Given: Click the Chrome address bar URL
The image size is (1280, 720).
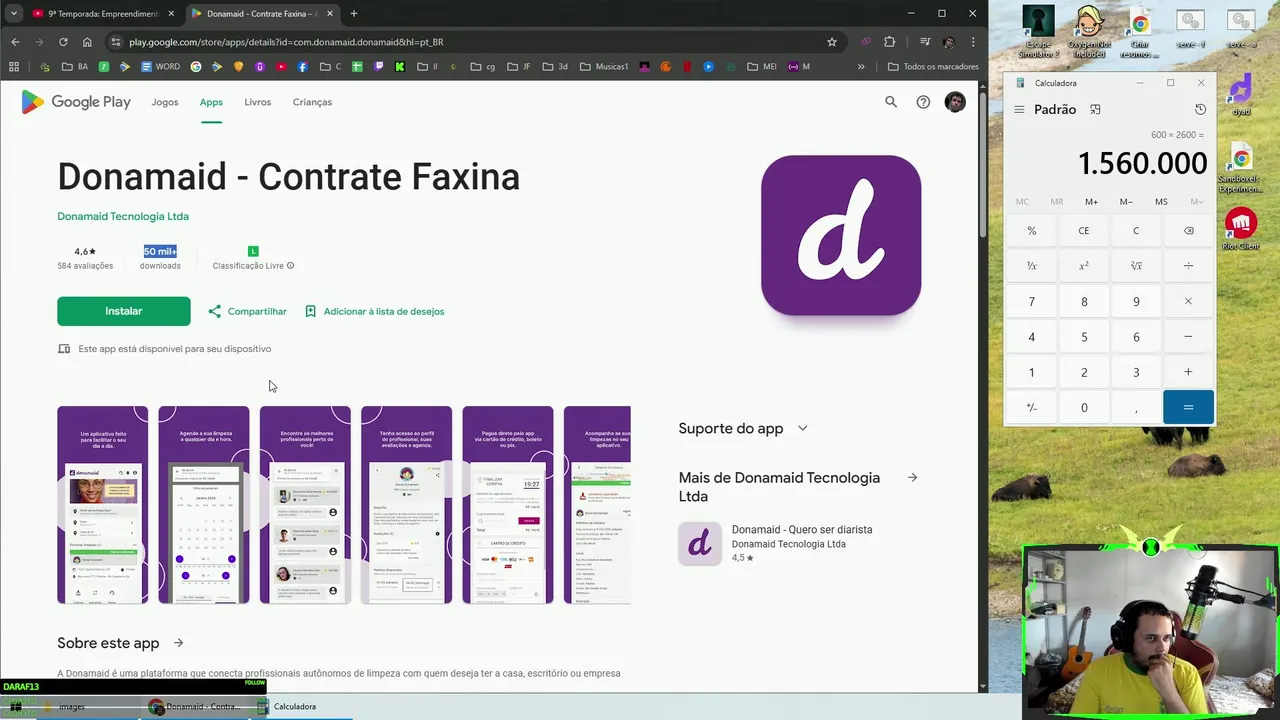Looking at the screenshot, I should 286,42.
